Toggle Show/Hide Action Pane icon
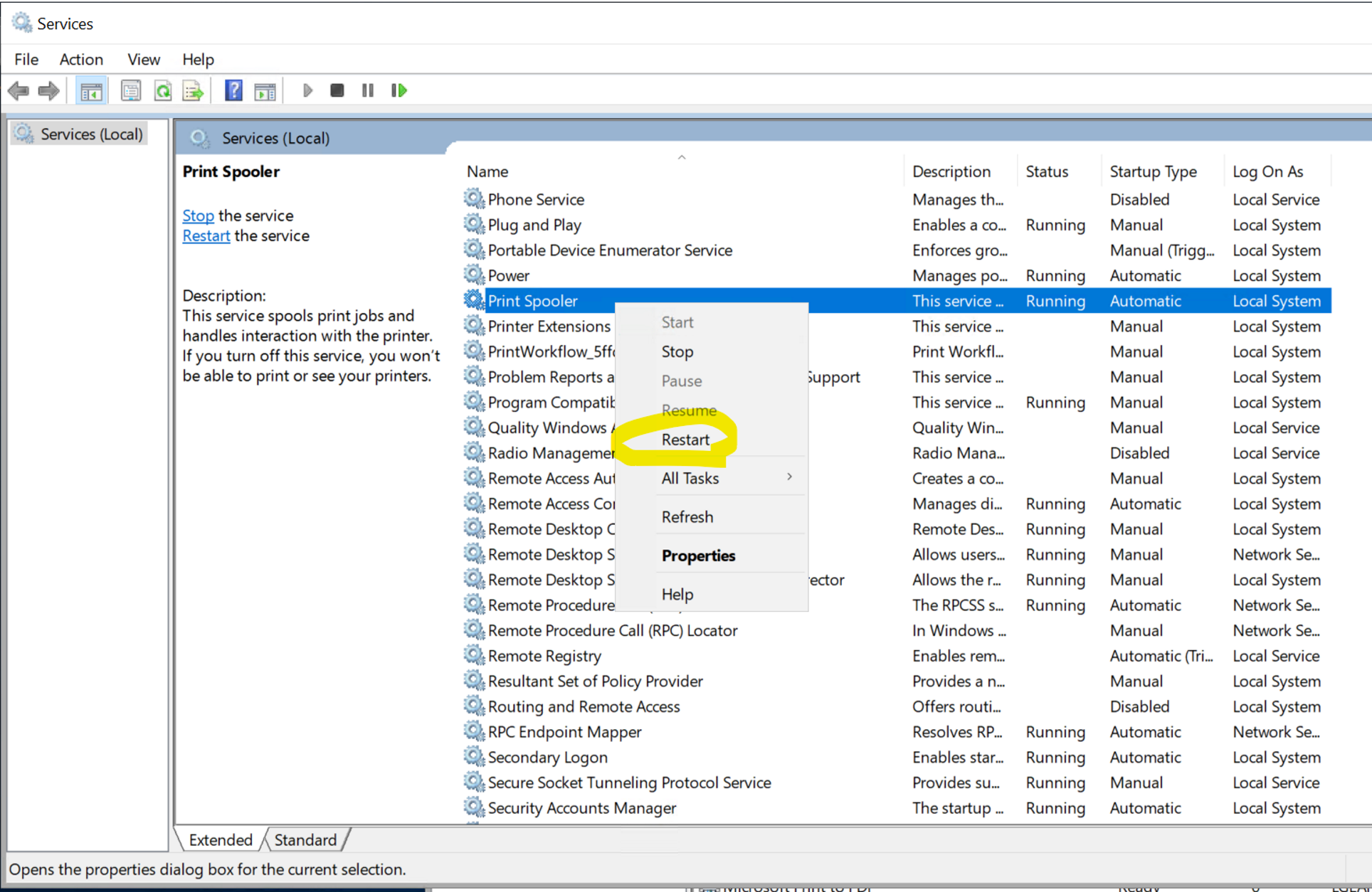 click(x=265, y=91)
